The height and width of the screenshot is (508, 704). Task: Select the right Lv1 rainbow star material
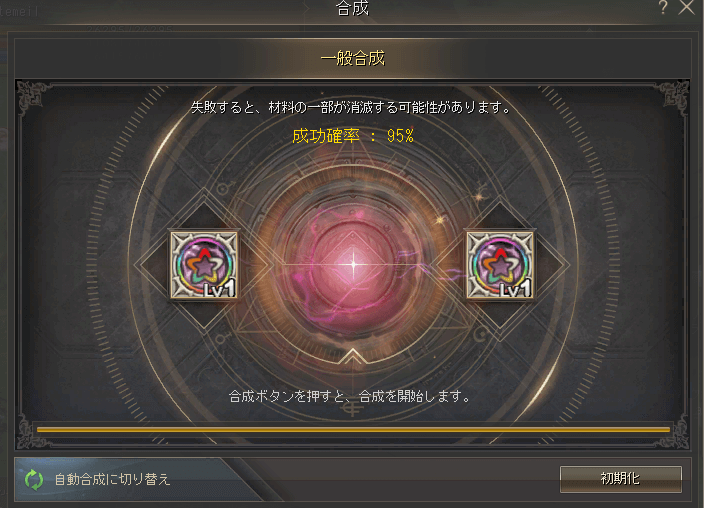(x=500, y=265)
